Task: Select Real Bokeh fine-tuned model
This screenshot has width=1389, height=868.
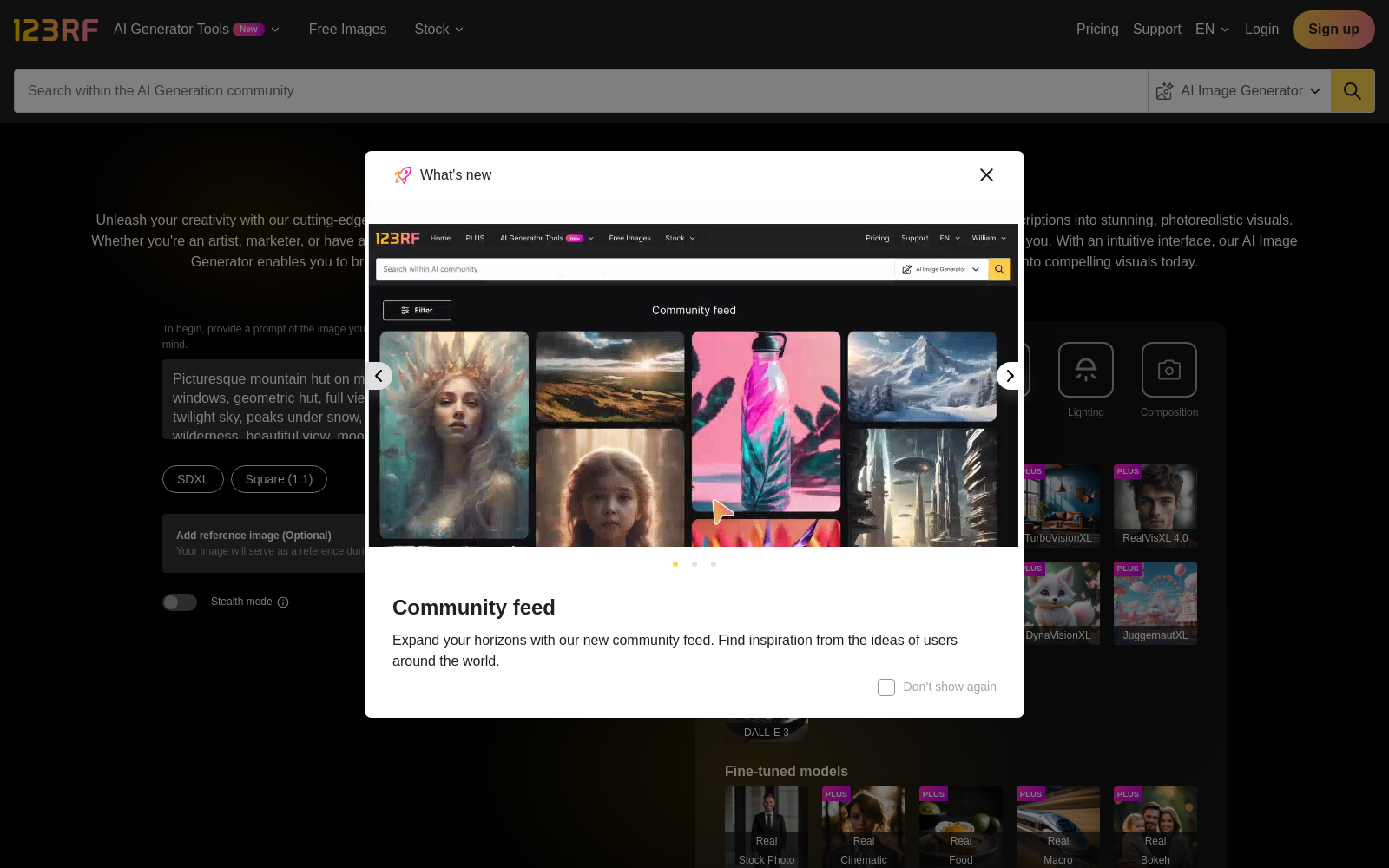Action: (x=1155, y=827)
